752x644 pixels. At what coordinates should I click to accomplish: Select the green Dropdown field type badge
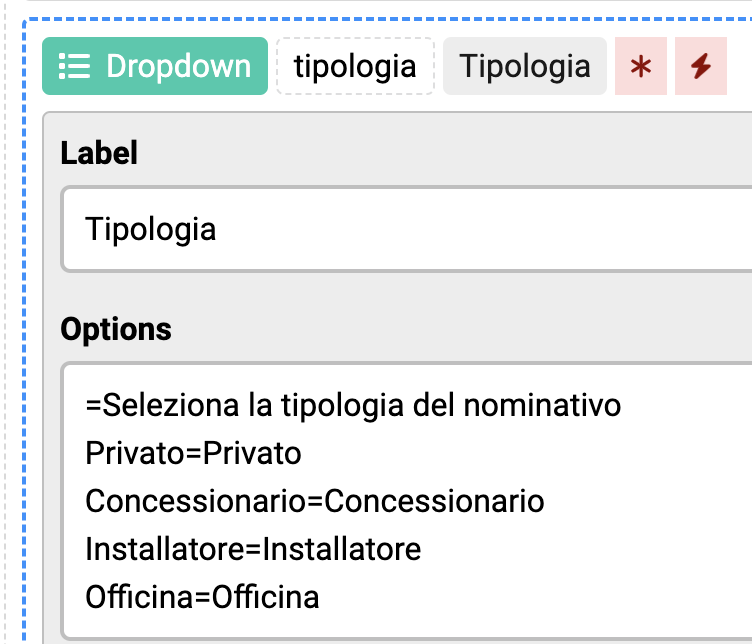point(155,66)
